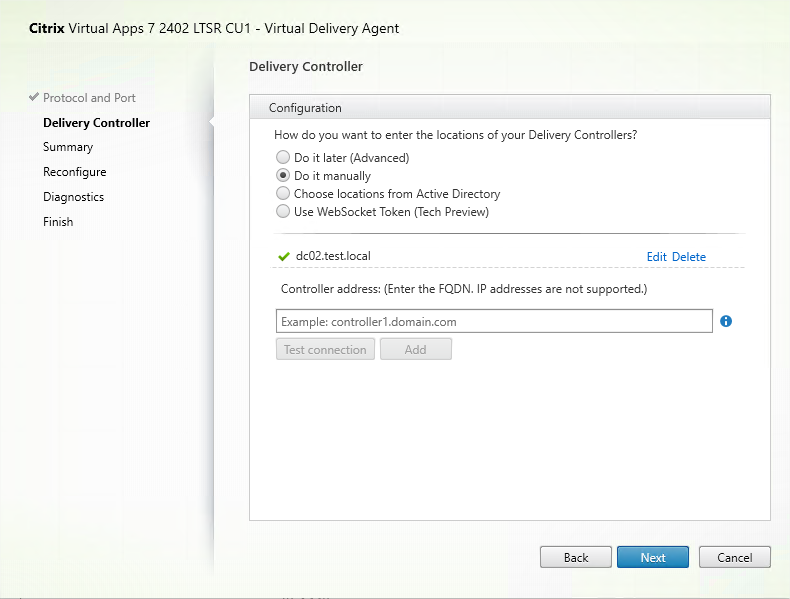Screen dimensions: 790x599
Task: Open the Finish step in sidebar
Action: pyautogui.click(x=58, y=222)
